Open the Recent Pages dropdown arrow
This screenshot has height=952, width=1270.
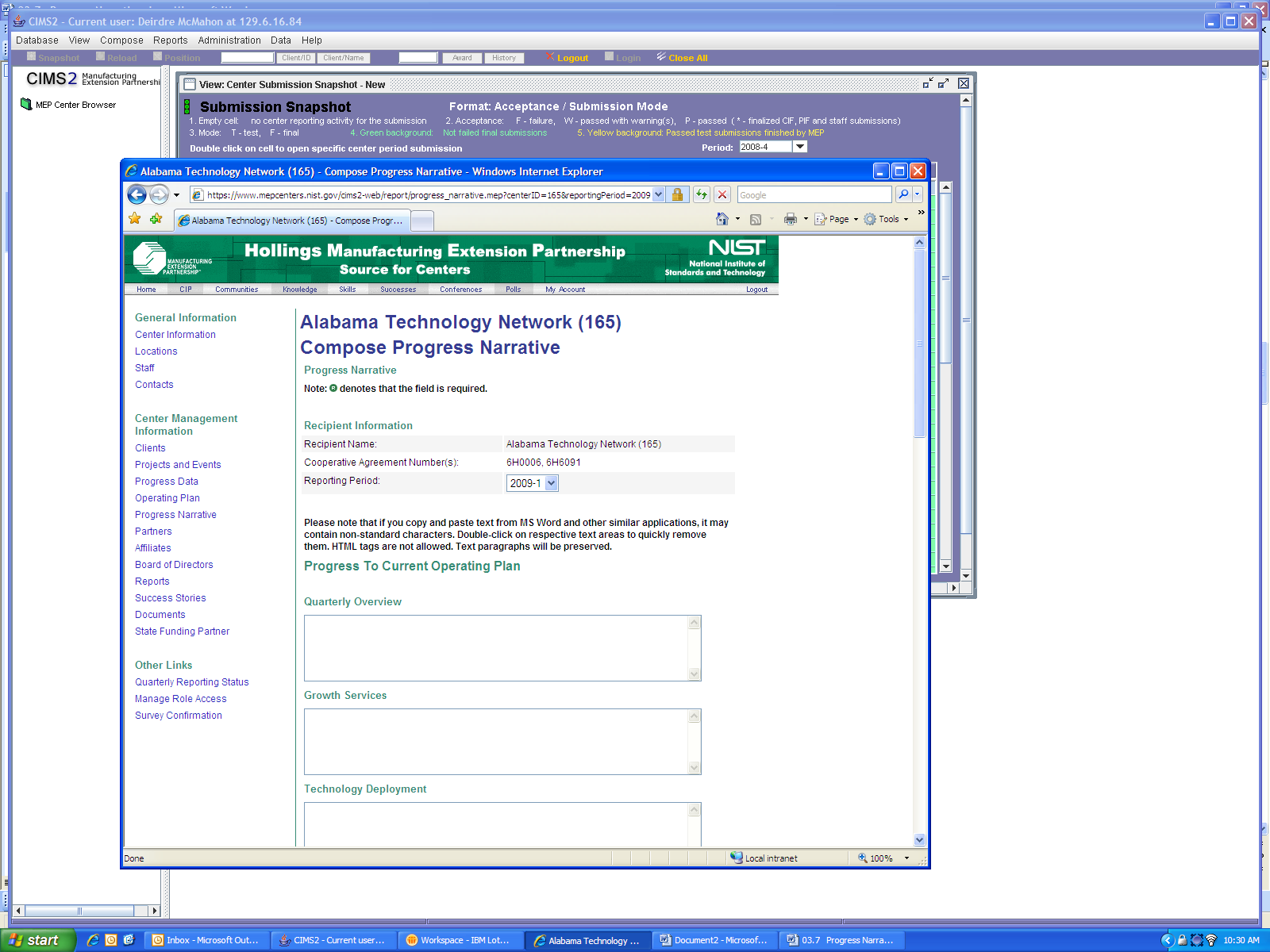tap(176, 195)
